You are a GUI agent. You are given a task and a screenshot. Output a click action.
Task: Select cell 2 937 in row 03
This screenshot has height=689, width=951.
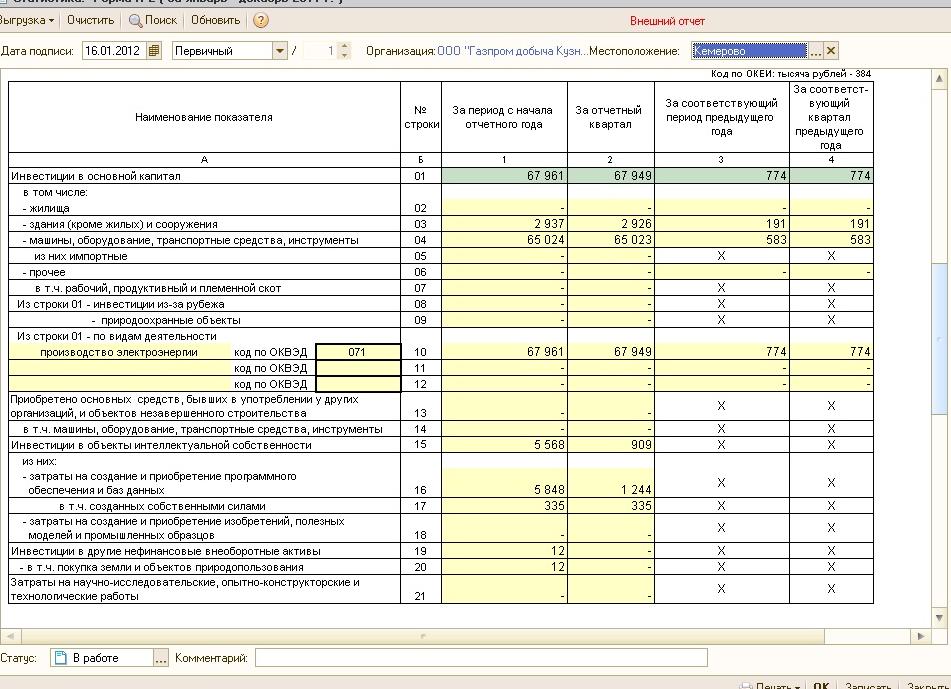coord(504,224)
